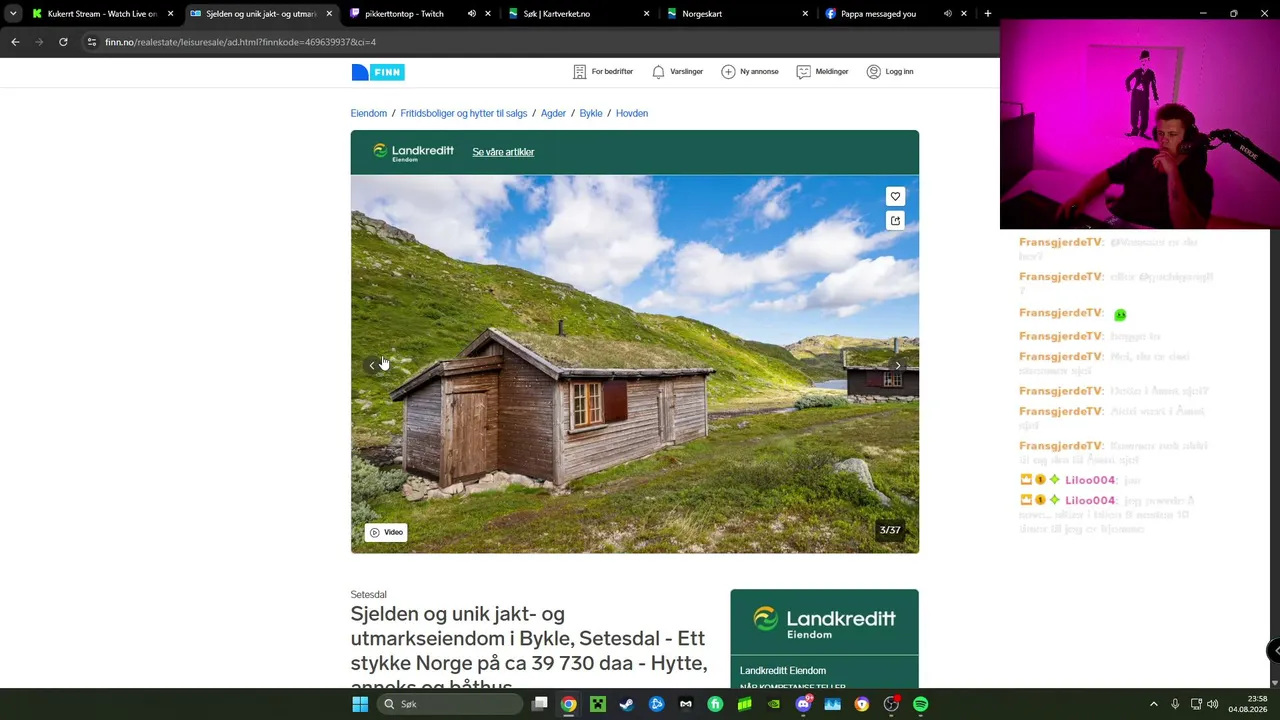This screenshot has height=720, width=1280.
Task: Click the Landkreditt Eiendom broker card logo
Action: pyautogui.click(x=824, y=622)
